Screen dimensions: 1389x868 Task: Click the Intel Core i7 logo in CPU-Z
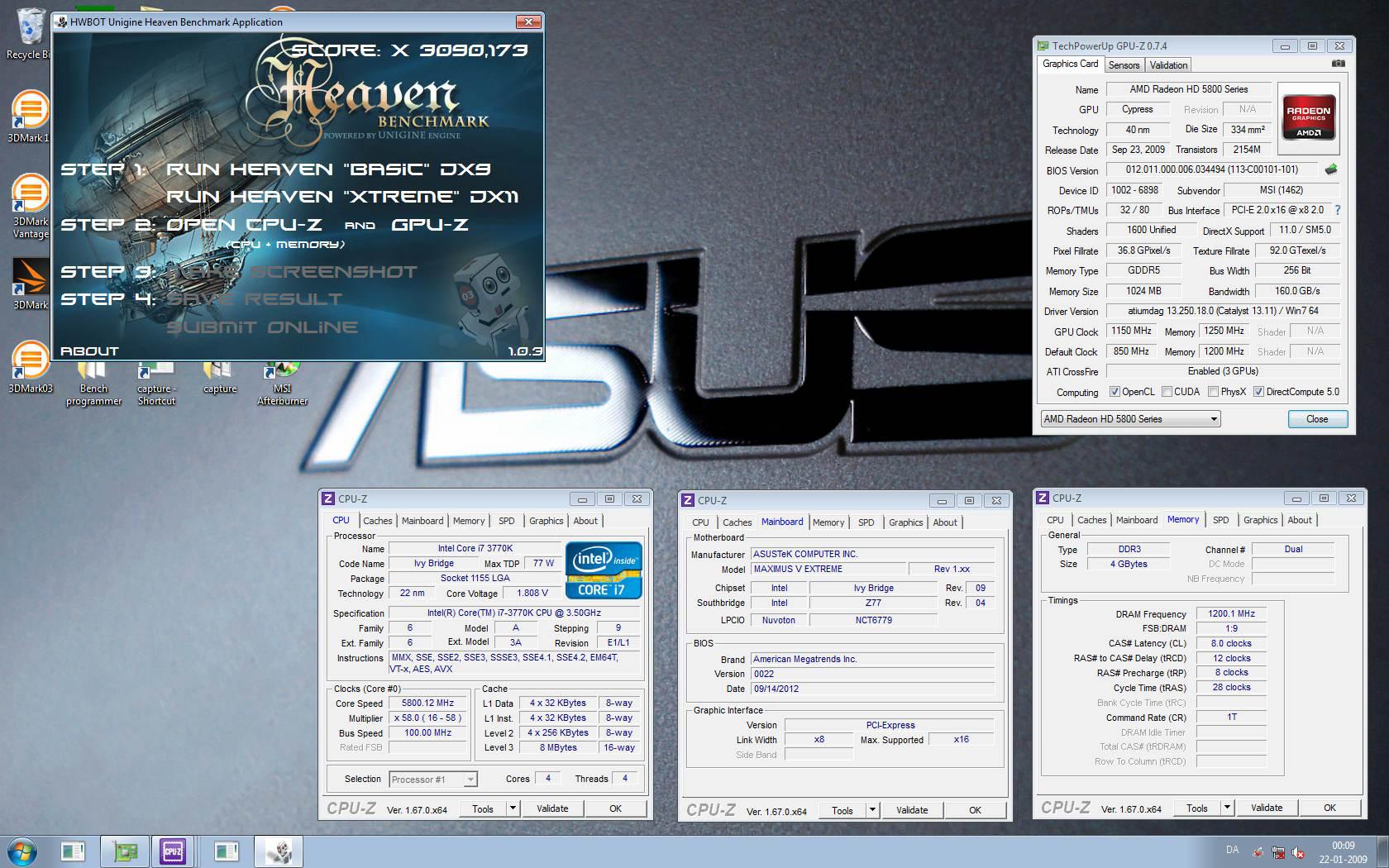click(604, 570)
